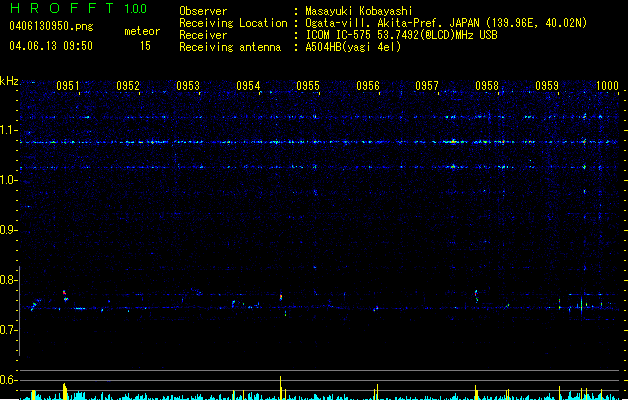Click the Receiver label

coord(203,35)
